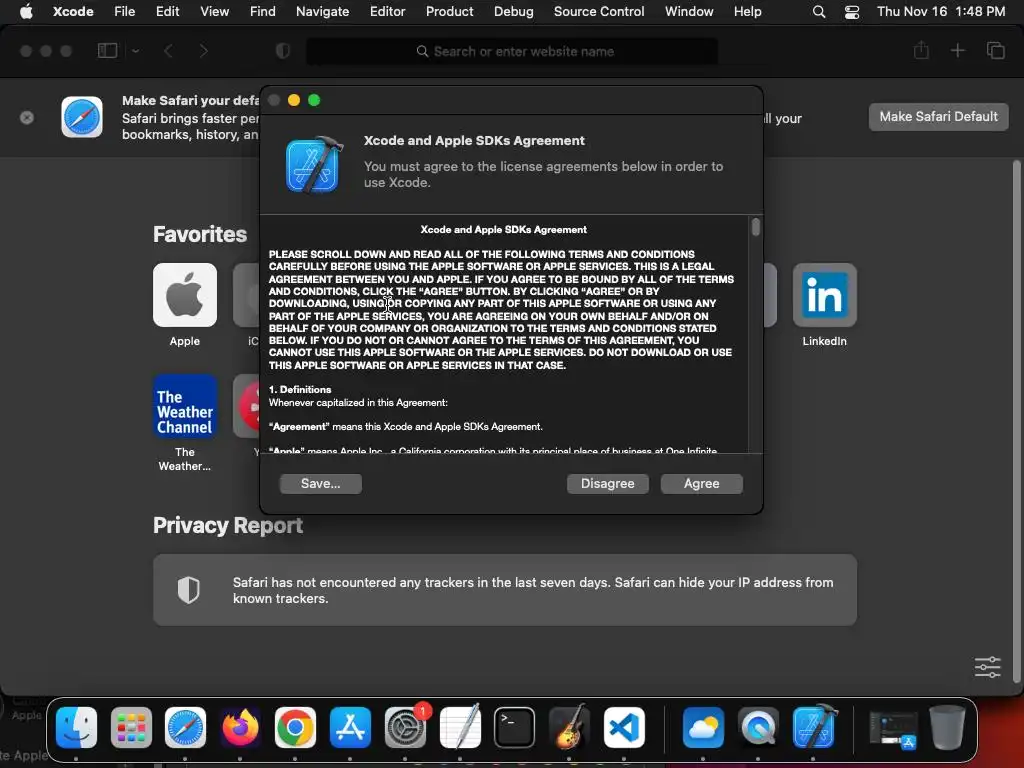Viewport: 1024px width, 768px height.
Task: Open Finder from the Dock
Action: [76, 727]
